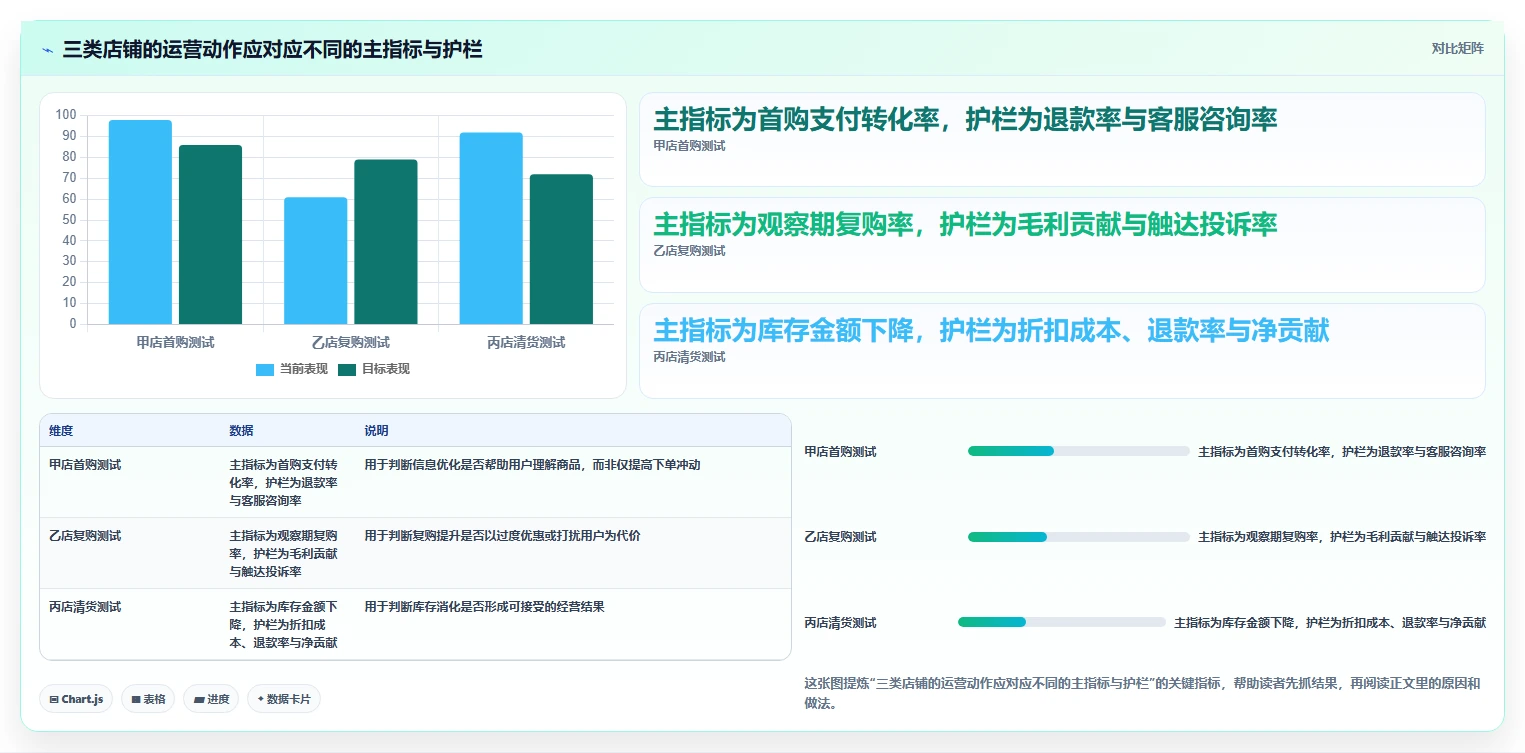The width and height of the screenshot is (1525, 753).
Task: Click the 维度 column header
Action: point(61,431)
